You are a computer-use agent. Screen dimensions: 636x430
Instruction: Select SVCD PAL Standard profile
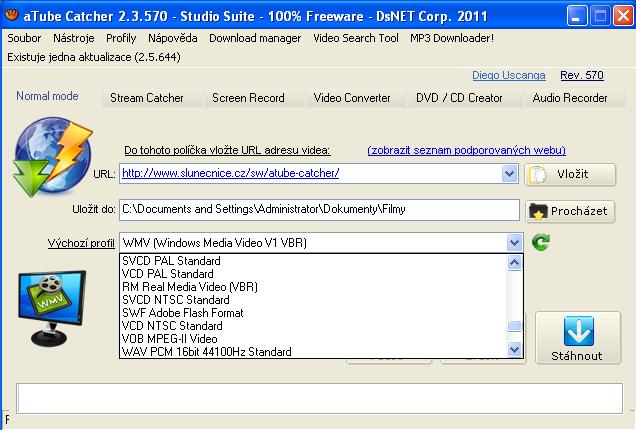tap(314, 261)
